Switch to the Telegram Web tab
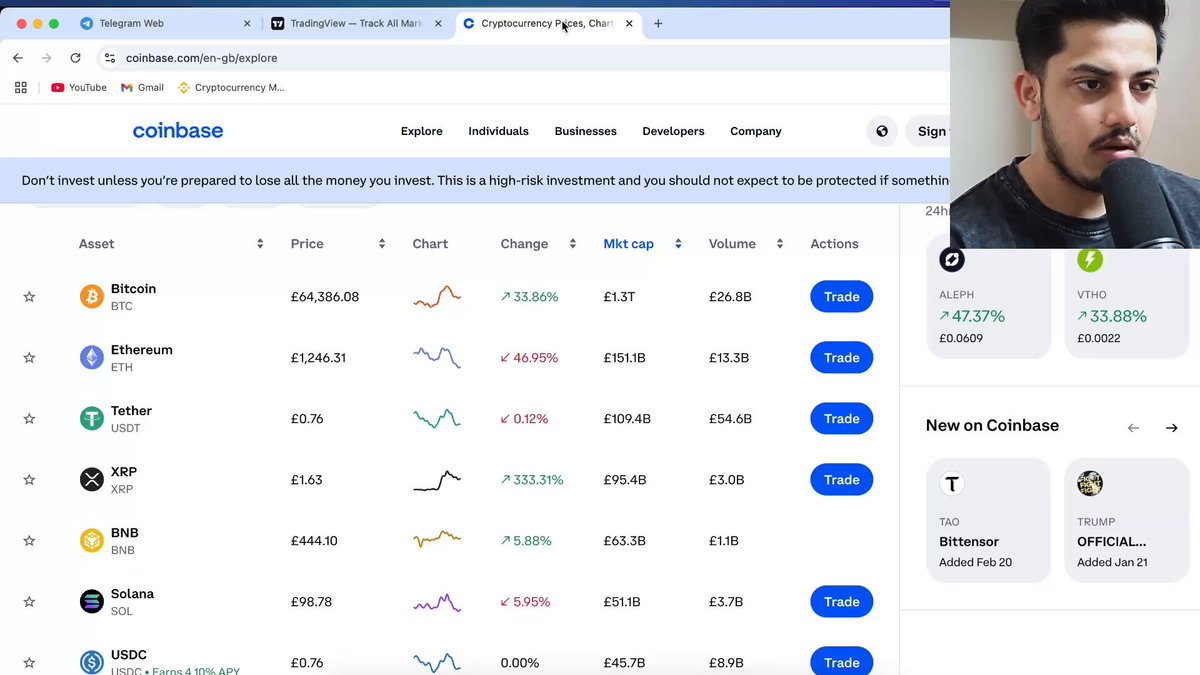Image resolution: width=1200 pixels, height=675 pixels. click(x=165, y=23)
